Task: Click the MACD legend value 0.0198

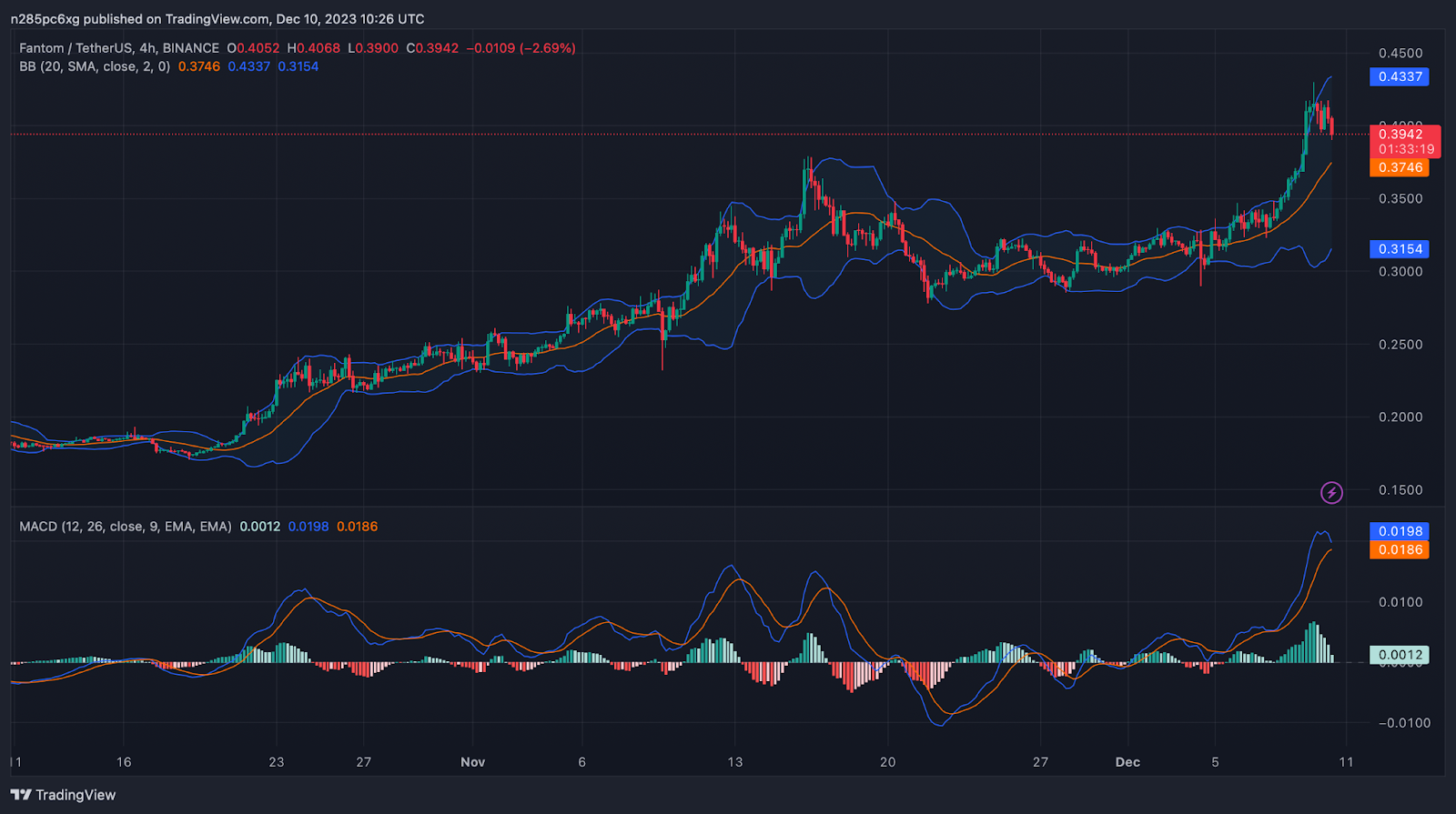Action: (308, 527)
